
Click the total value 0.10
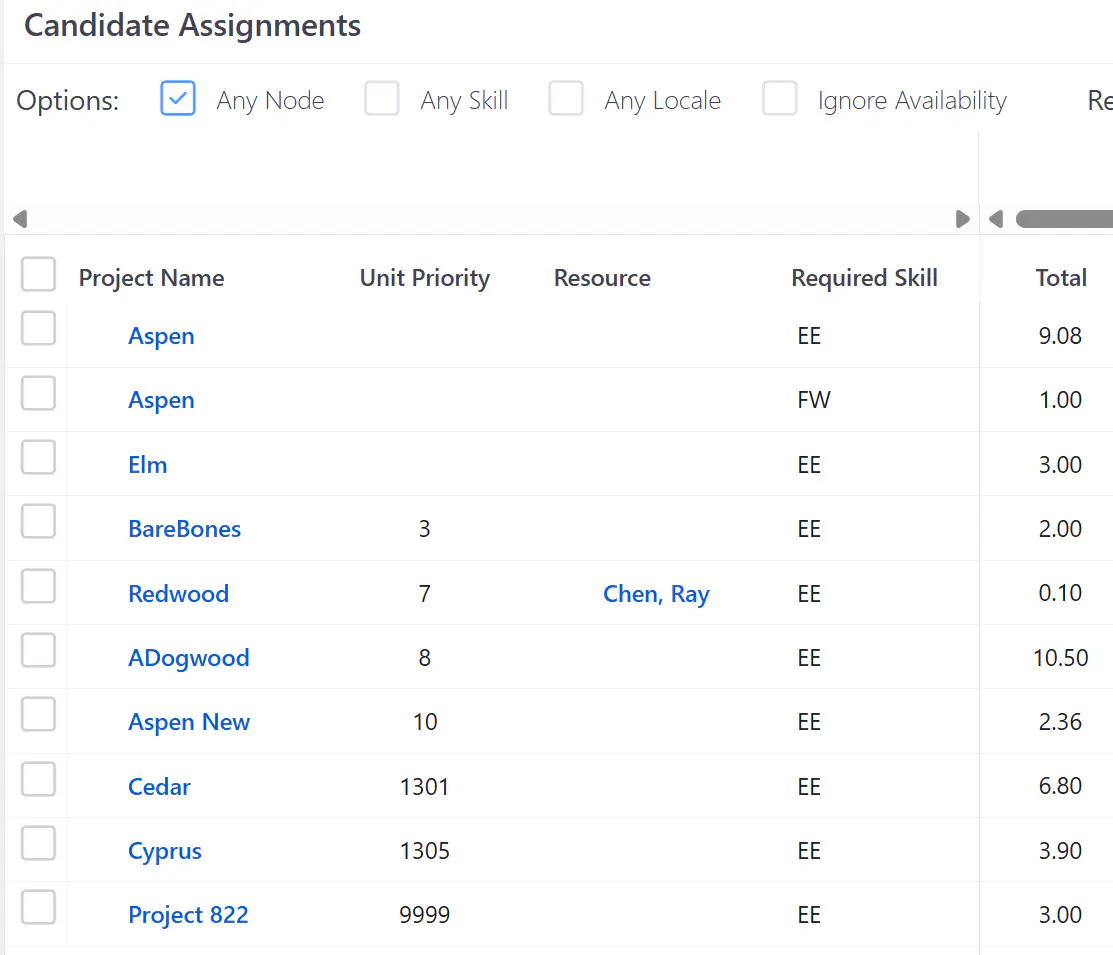[x=1060, y=594]
